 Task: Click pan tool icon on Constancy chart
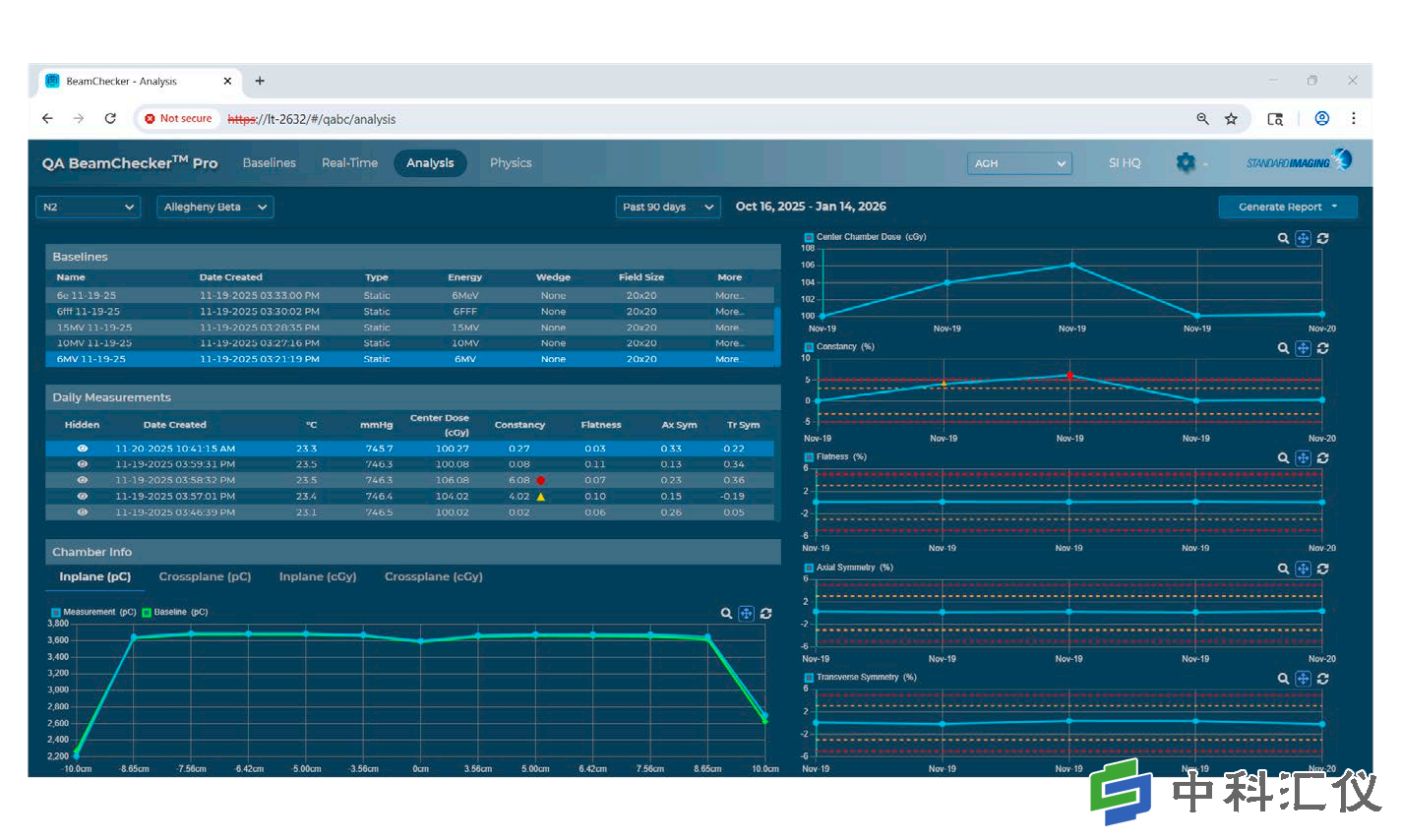1303,348
